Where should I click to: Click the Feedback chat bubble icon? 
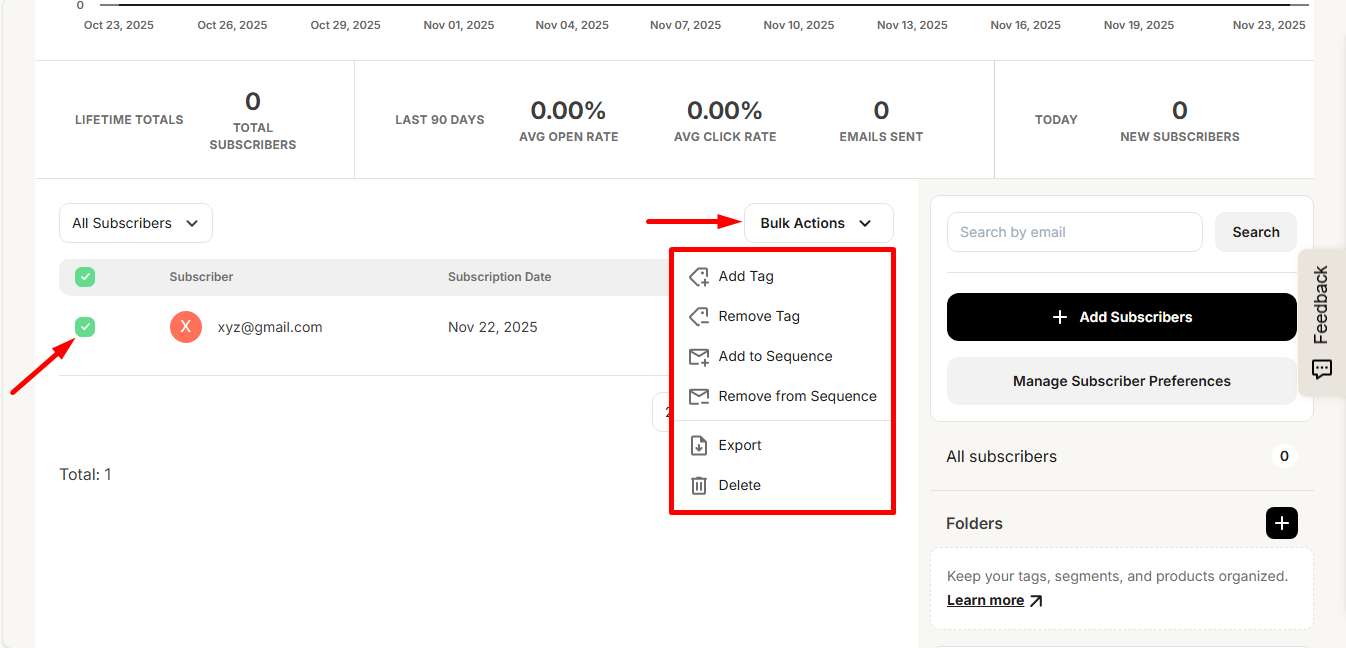1321,369
